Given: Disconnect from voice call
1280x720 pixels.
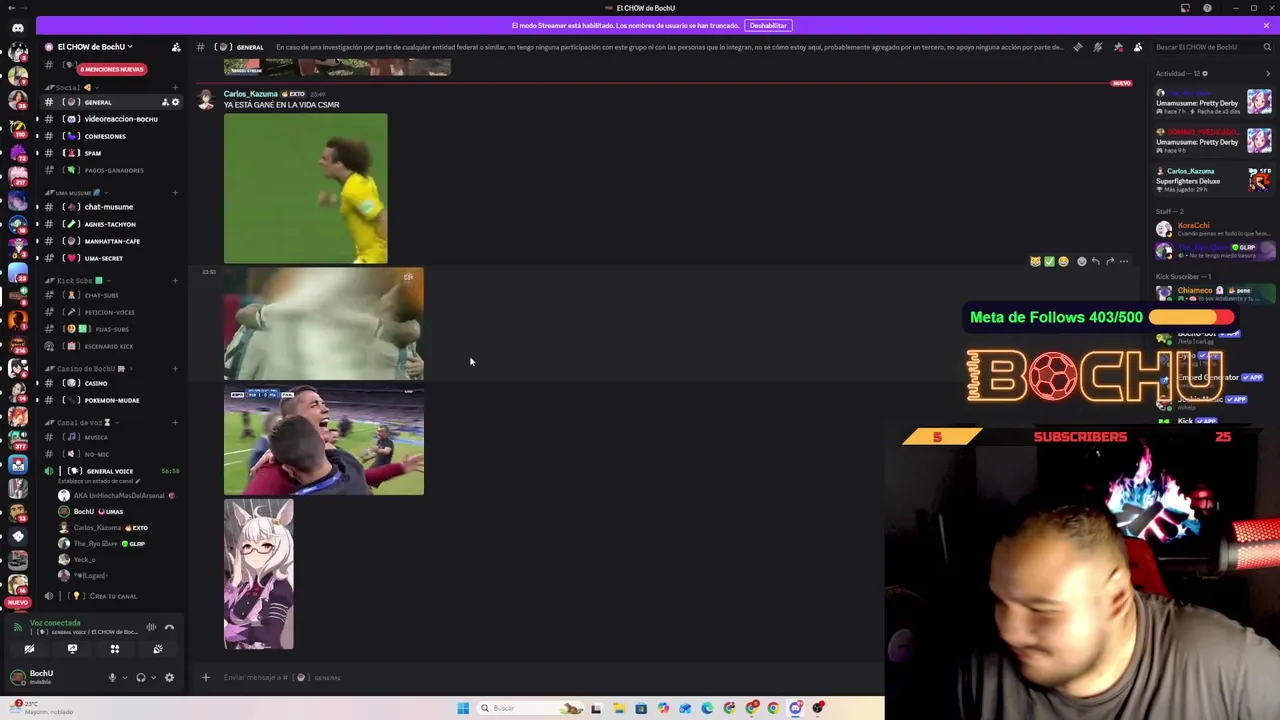Looking at the screenshot, I should (169, 628).
